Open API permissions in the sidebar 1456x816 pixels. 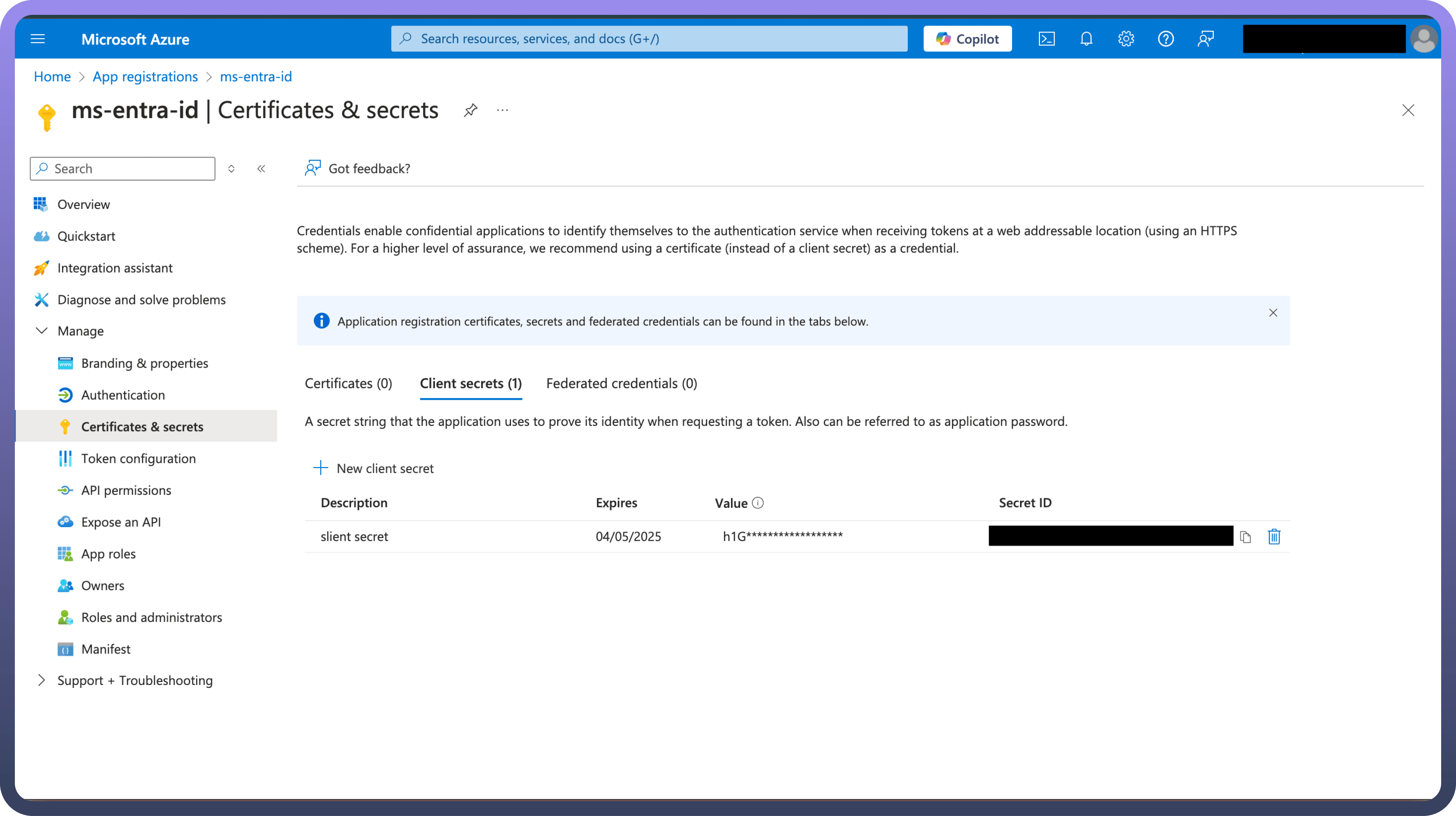tap(126, 490)
